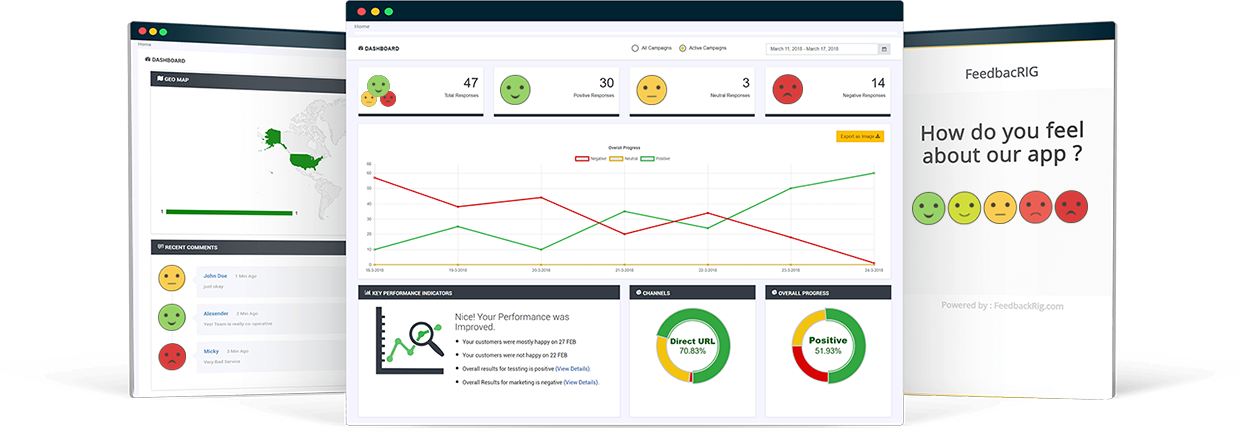Click the dashboard icon in the left window
This screenshot has height=432, width=1240.
[148, 60]
